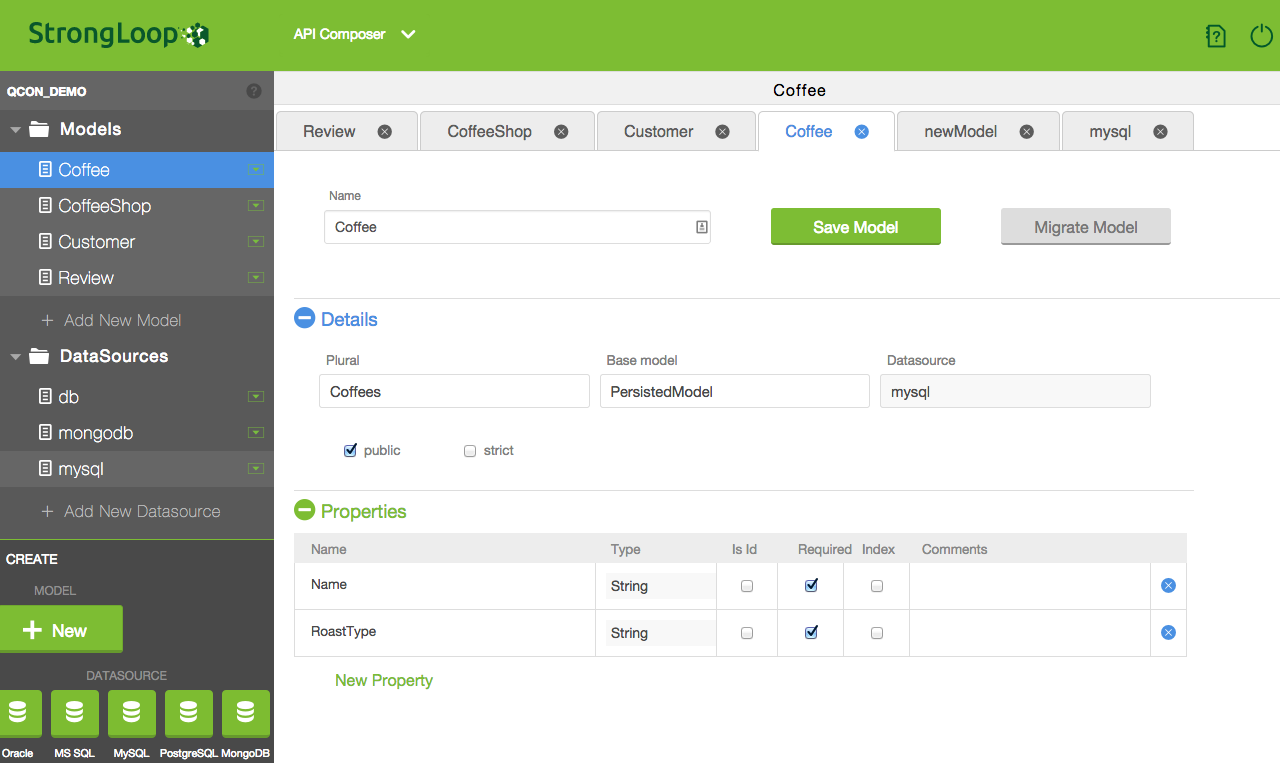1280x763 pixels.
Task: Enable the strict checkbox
Action: point(470,451)
